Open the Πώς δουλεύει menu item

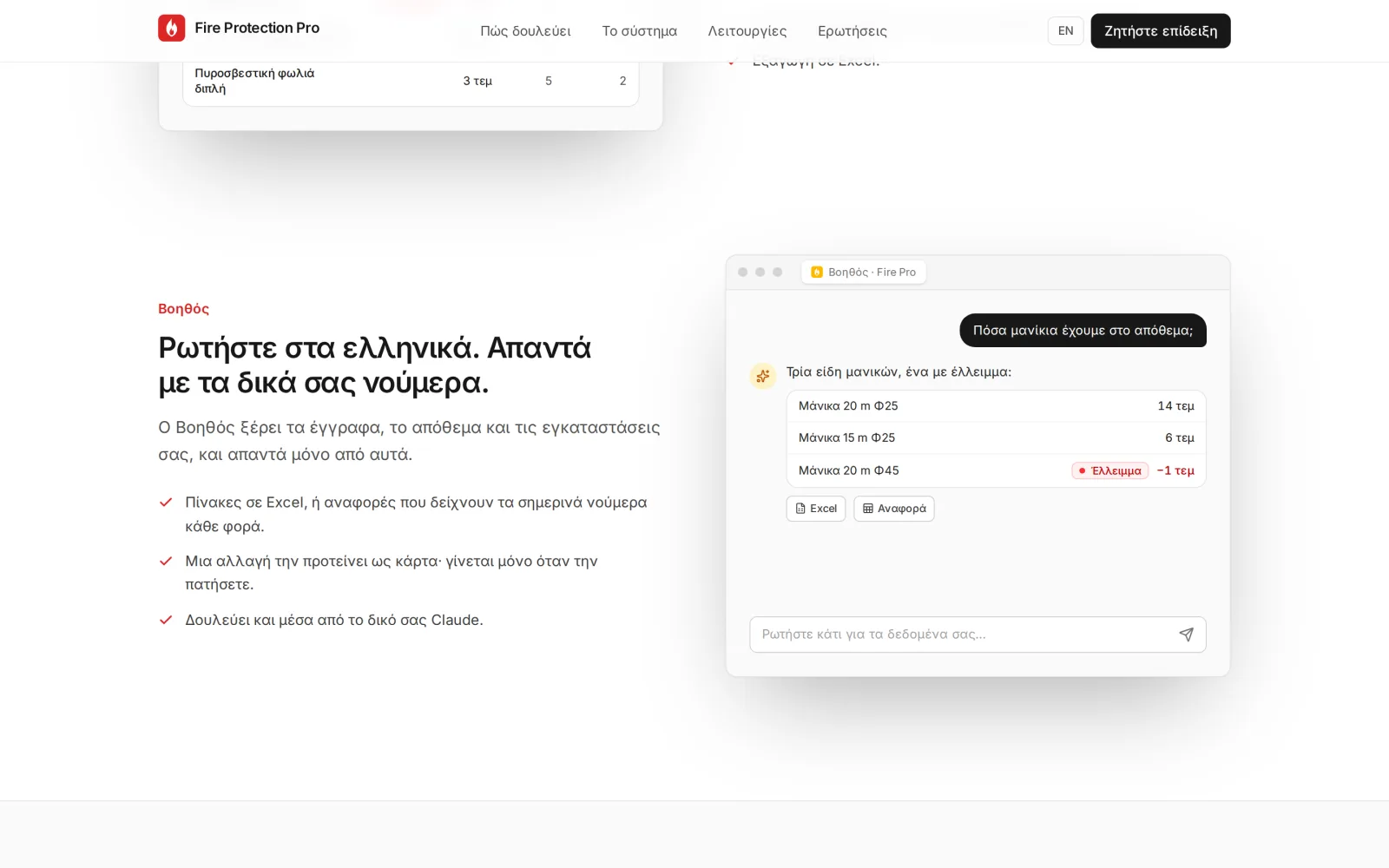point(525,31)
